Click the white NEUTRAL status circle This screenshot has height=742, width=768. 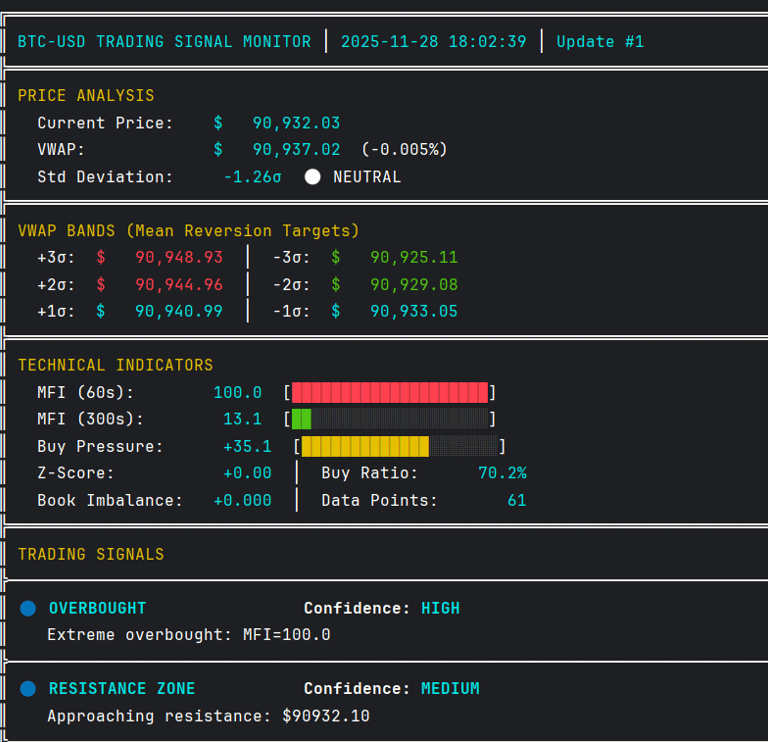point(312,177)
